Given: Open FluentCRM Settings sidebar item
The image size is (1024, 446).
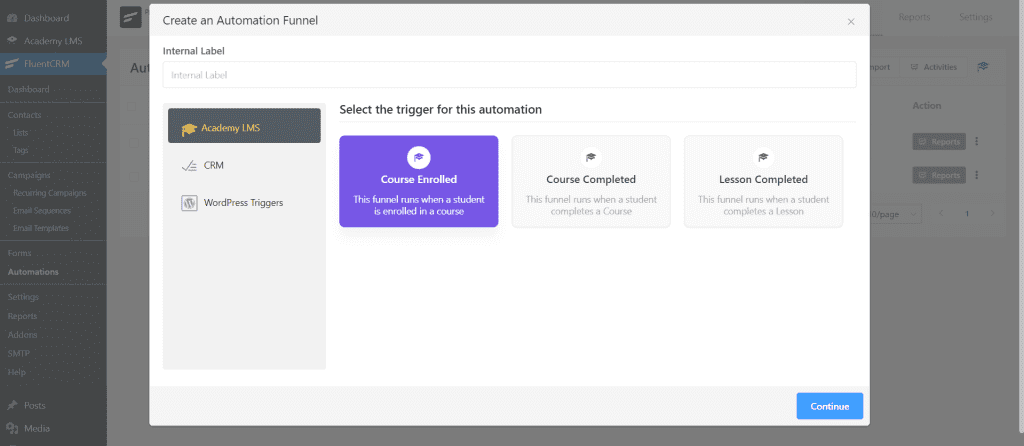Looking at the screenshot, I should click(24, 296).
